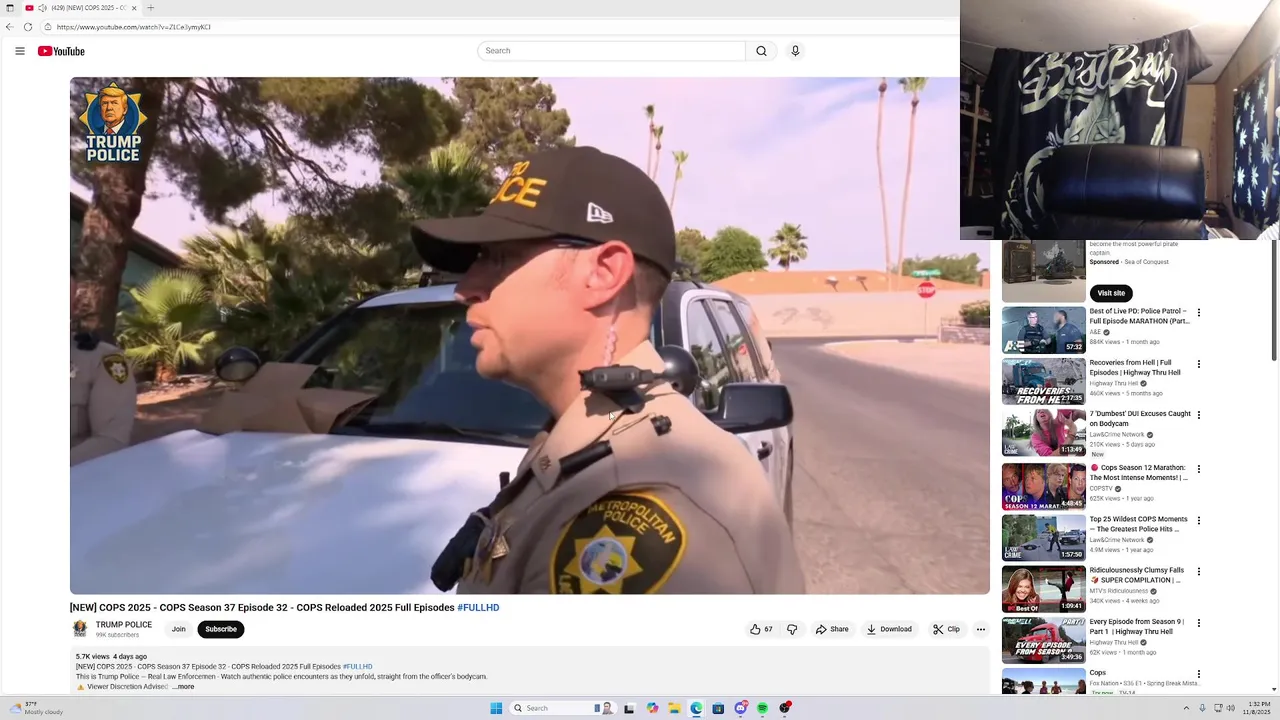The image size is (1280, 720).
Task: Open options for Every Episode from Season 9
Action: coord(1199,623)
